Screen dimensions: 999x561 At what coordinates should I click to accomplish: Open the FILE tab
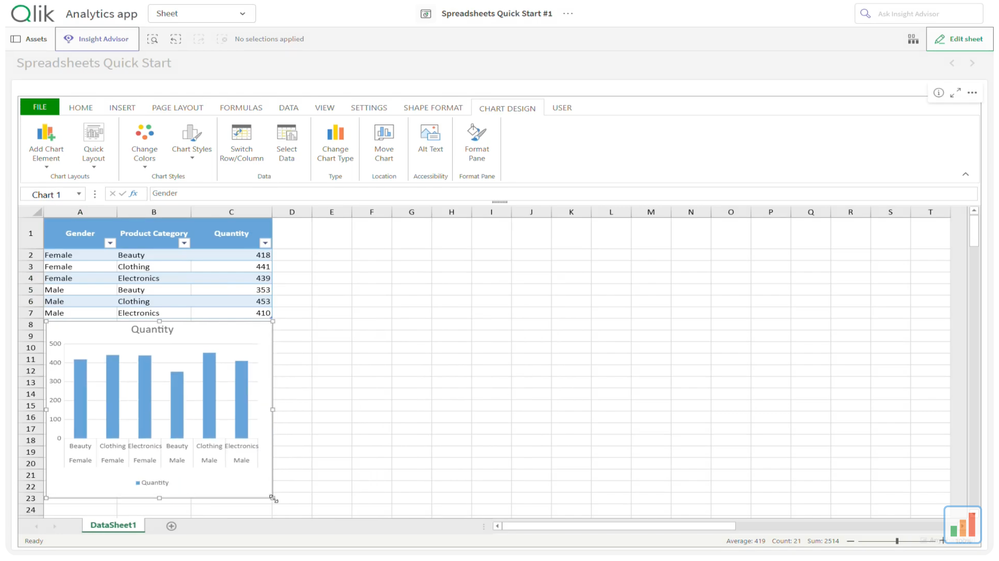[40, 107]
